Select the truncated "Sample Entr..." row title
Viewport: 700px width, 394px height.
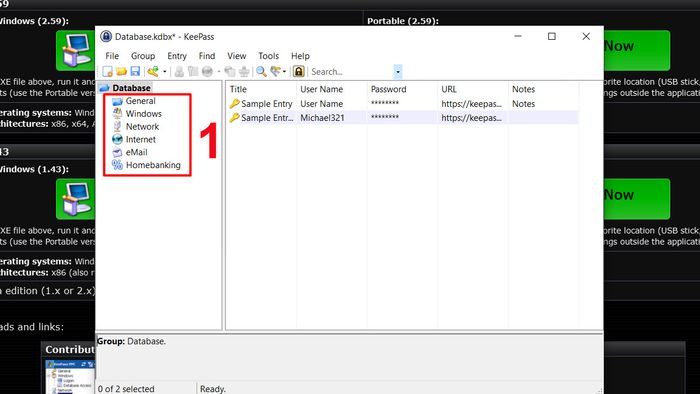point(267,118)
